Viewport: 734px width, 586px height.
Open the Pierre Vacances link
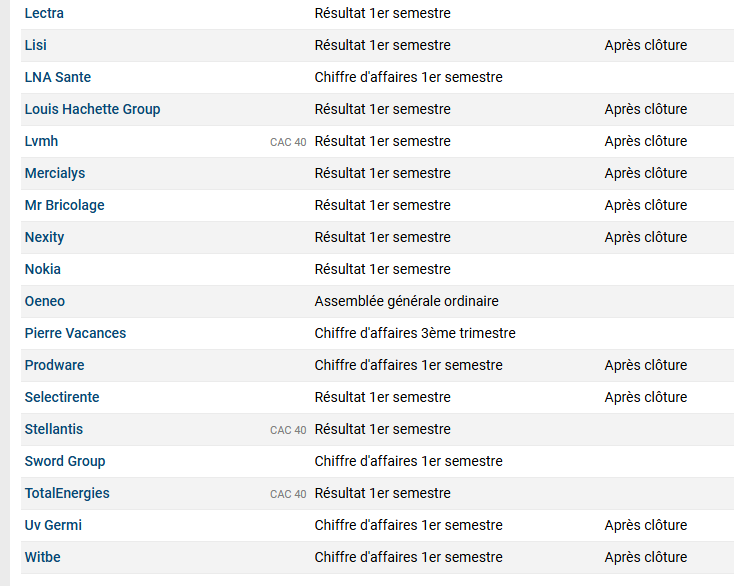[75, 333]
